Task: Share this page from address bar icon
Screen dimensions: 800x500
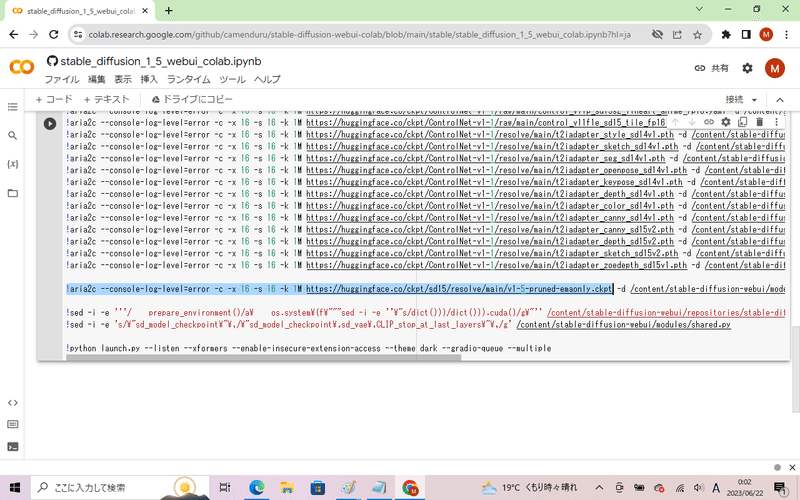Action: click(x=677, y=35)
